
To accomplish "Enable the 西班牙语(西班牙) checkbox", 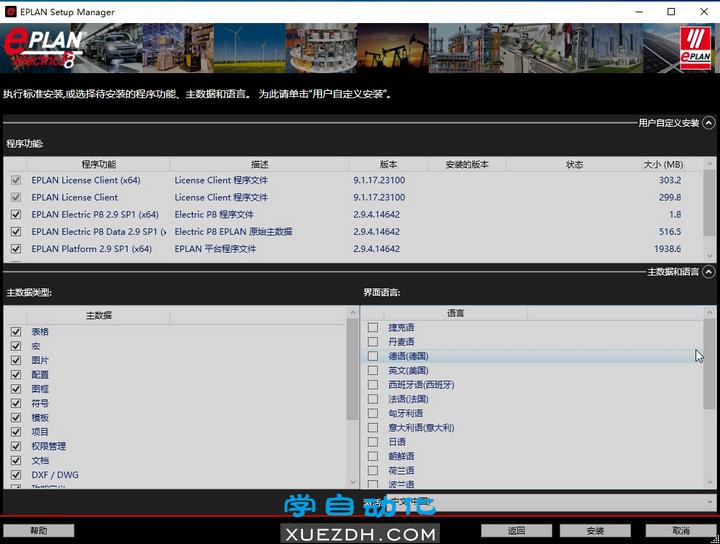I will 373,384.
